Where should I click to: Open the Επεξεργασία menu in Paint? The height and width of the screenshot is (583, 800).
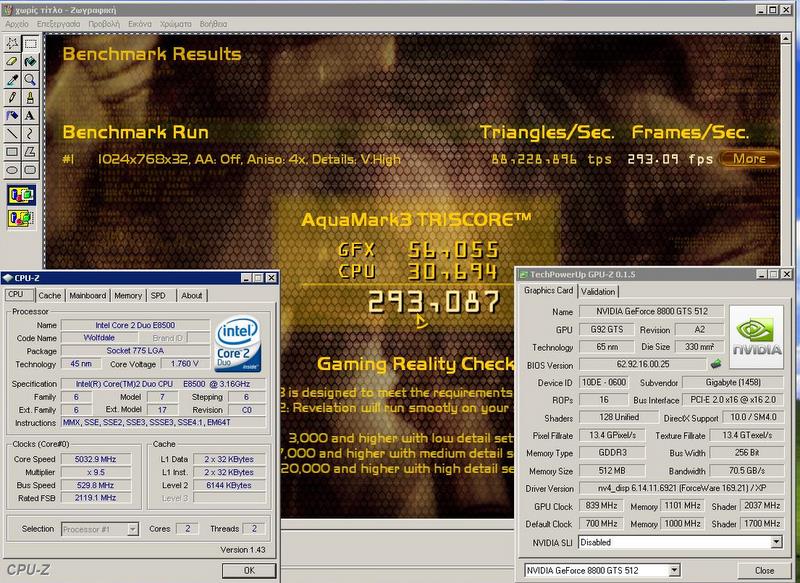[x=58, y=24]
